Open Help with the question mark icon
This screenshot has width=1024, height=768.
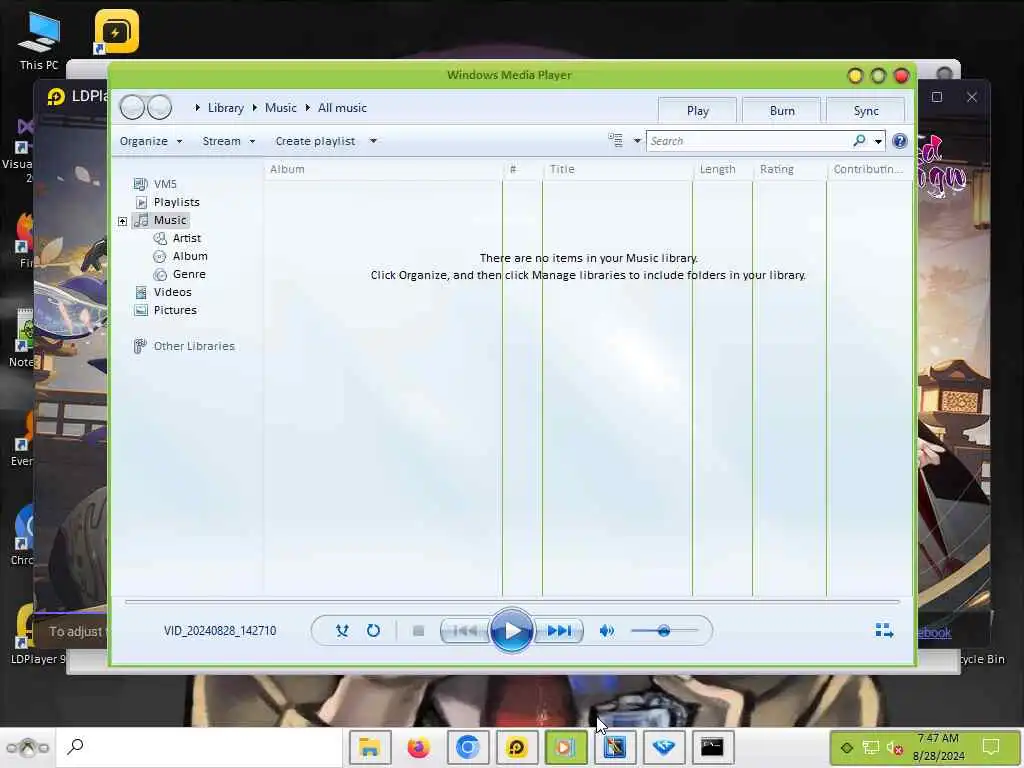899,141
